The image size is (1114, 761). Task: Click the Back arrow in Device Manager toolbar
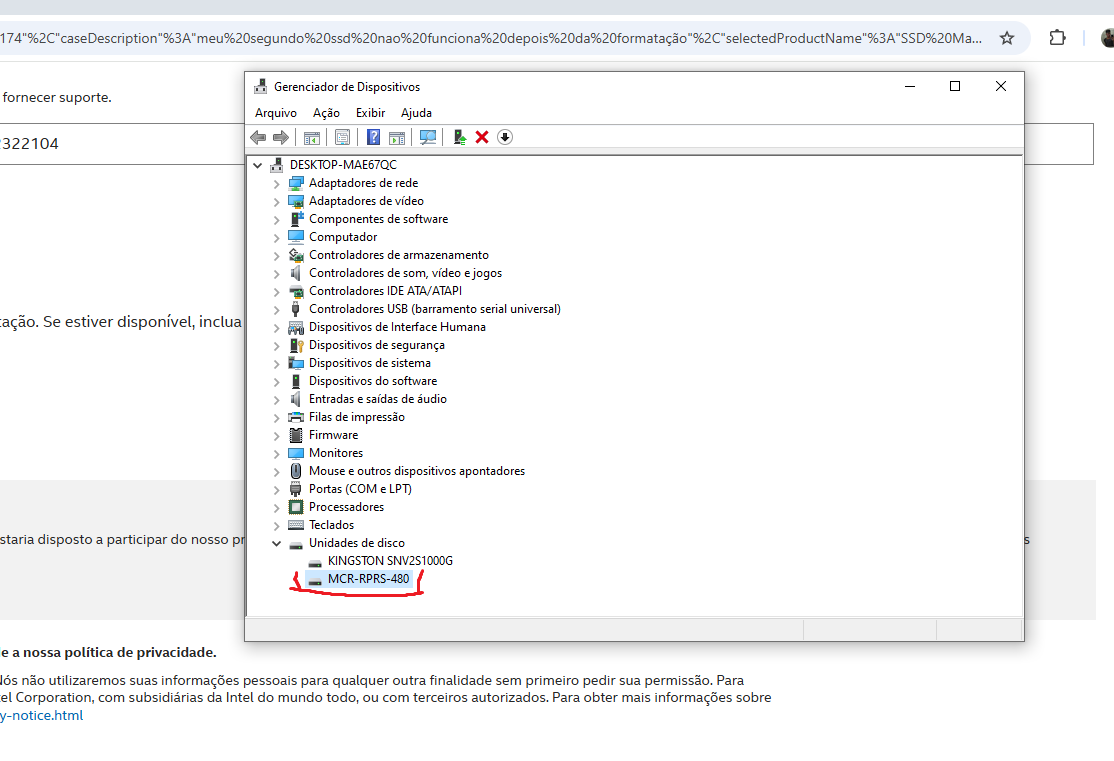258,137
